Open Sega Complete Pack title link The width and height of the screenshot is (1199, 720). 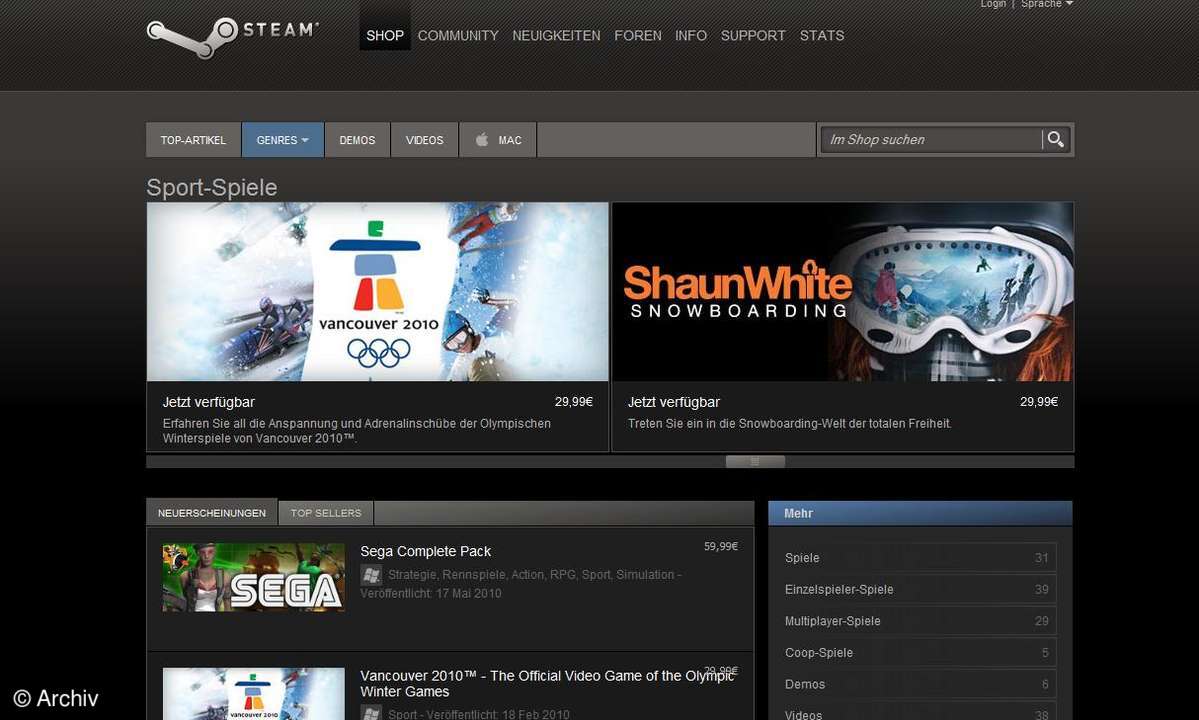[x=425, y=551]
